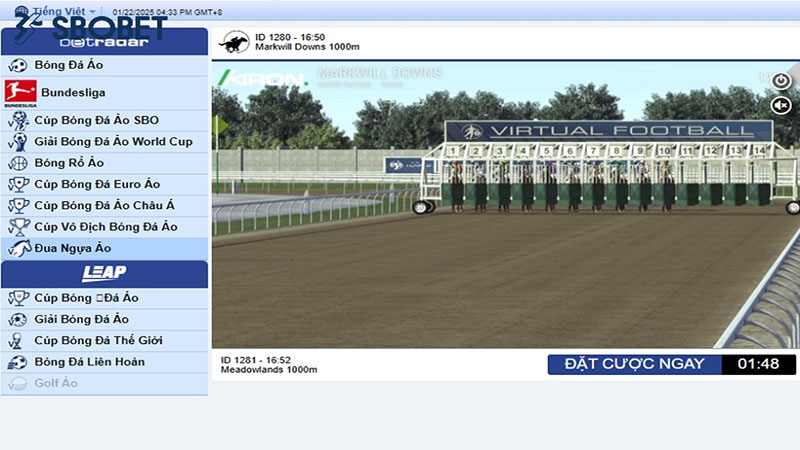800x450 pixels.
Task: Click the Giải Bóng Đá Ảo ball icon
Action: (x=18, y=320)
